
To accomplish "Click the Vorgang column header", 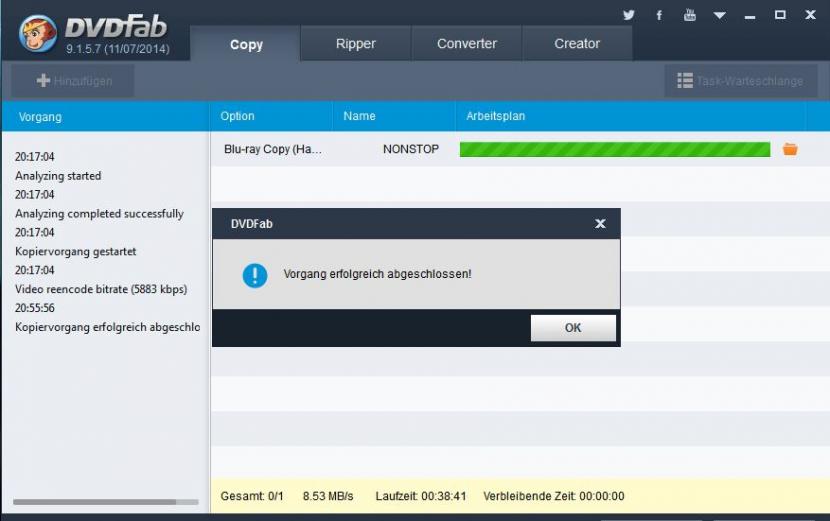I will [40, 117].
